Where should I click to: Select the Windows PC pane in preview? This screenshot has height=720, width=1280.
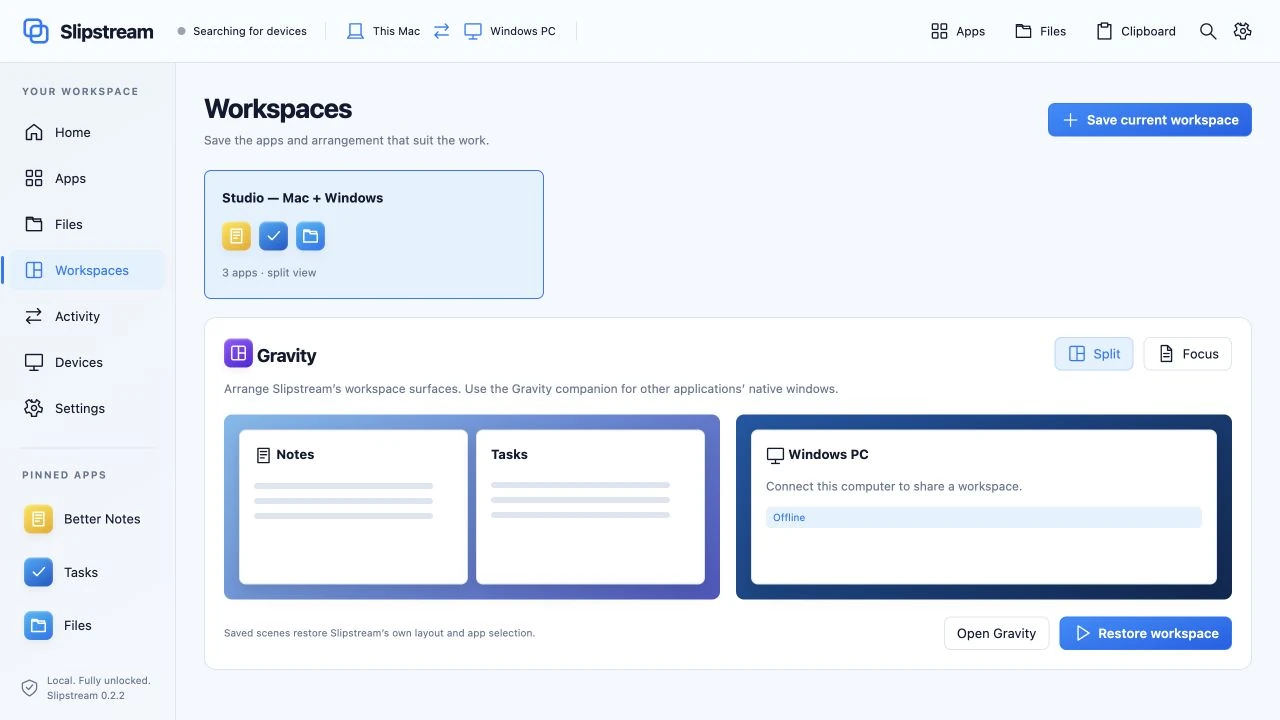(x=984, y=507)
